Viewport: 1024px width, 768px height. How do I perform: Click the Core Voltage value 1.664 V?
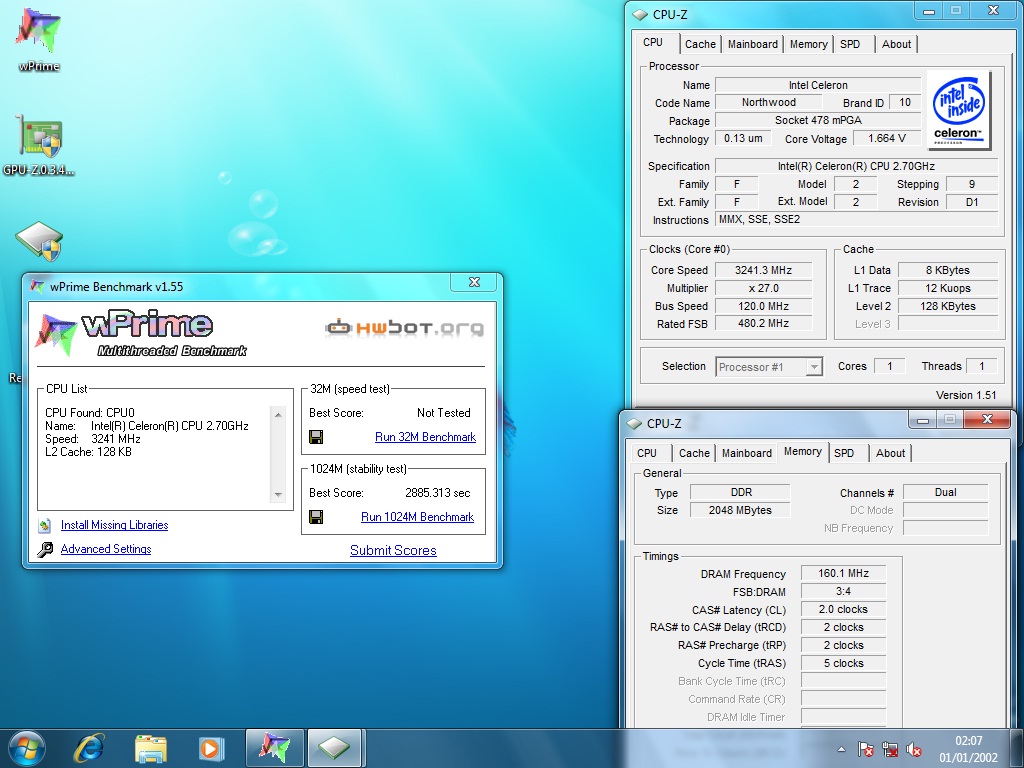886,138
